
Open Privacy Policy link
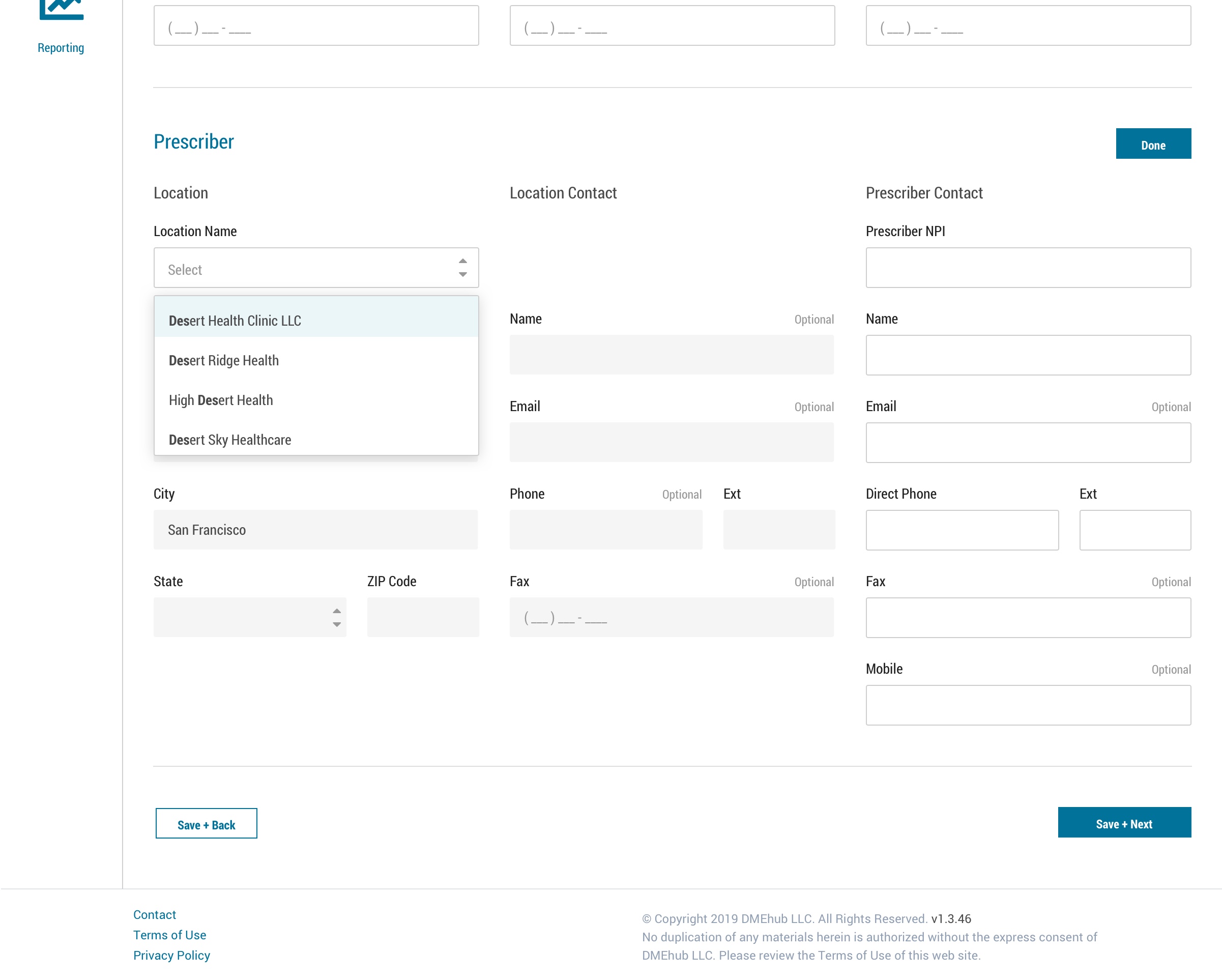click(171, 955)
